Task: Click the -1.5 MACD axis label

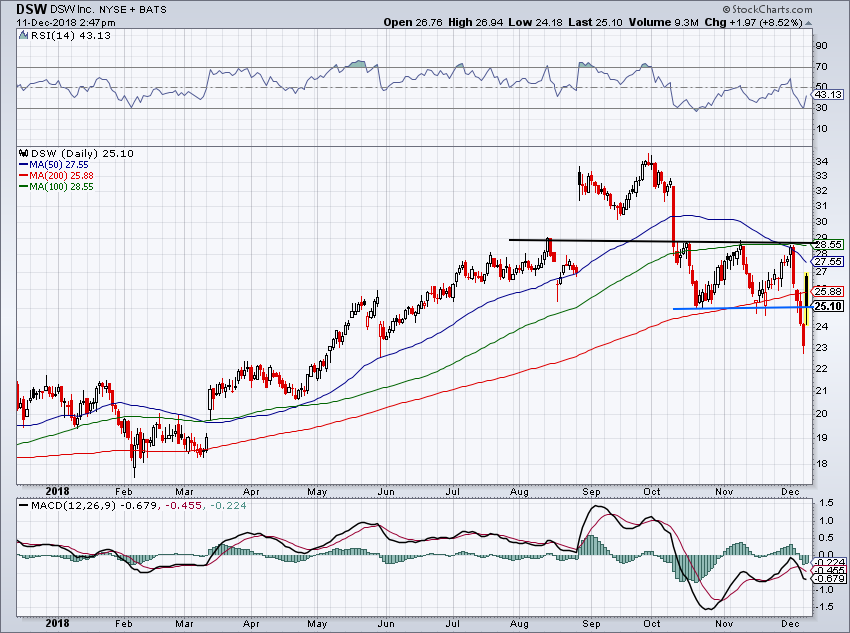Action: pyautogui.click(x=825, y=606)
